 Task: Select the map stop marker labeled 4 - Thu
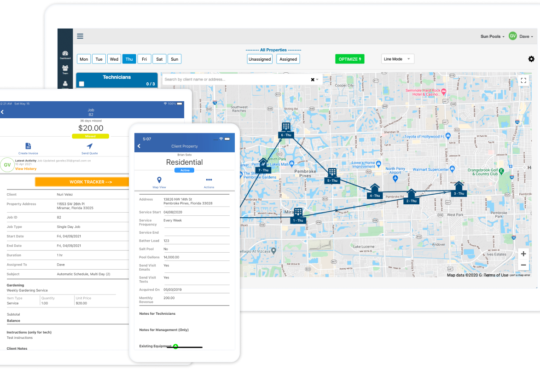coord(375,191)
